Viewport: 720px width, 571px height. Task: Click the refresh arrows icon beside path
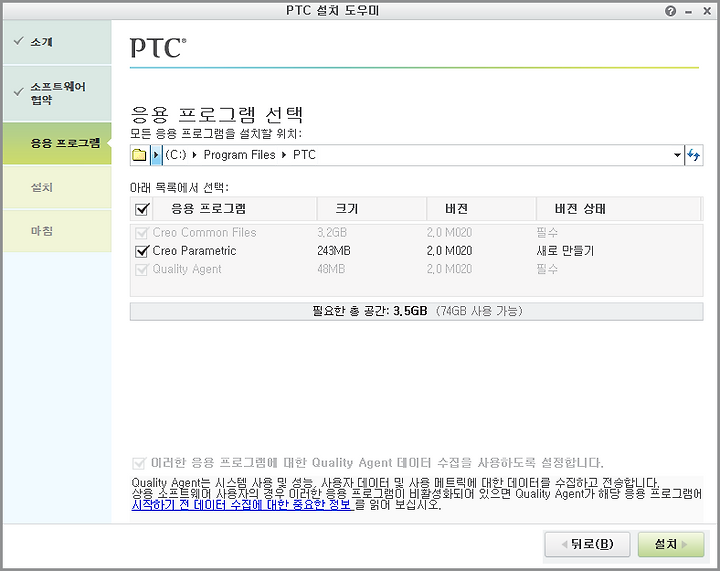[x=693, y=155]
